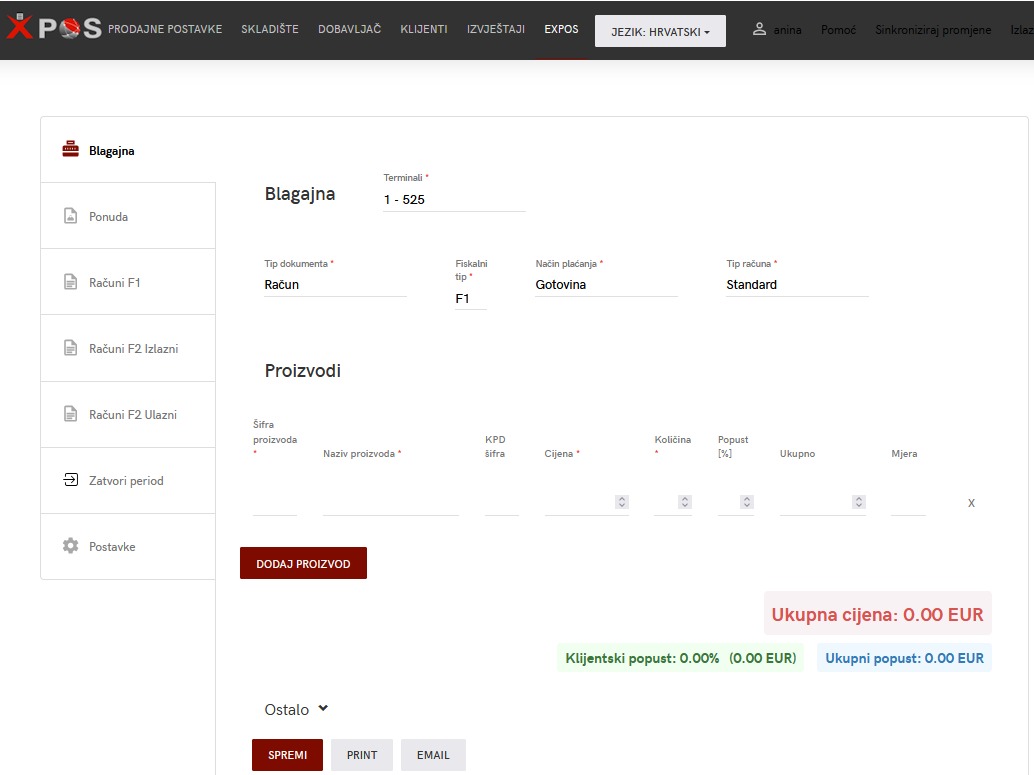Open Računi F2 Ulazni using its icon
1034x775 pixels.
point(69,414)
